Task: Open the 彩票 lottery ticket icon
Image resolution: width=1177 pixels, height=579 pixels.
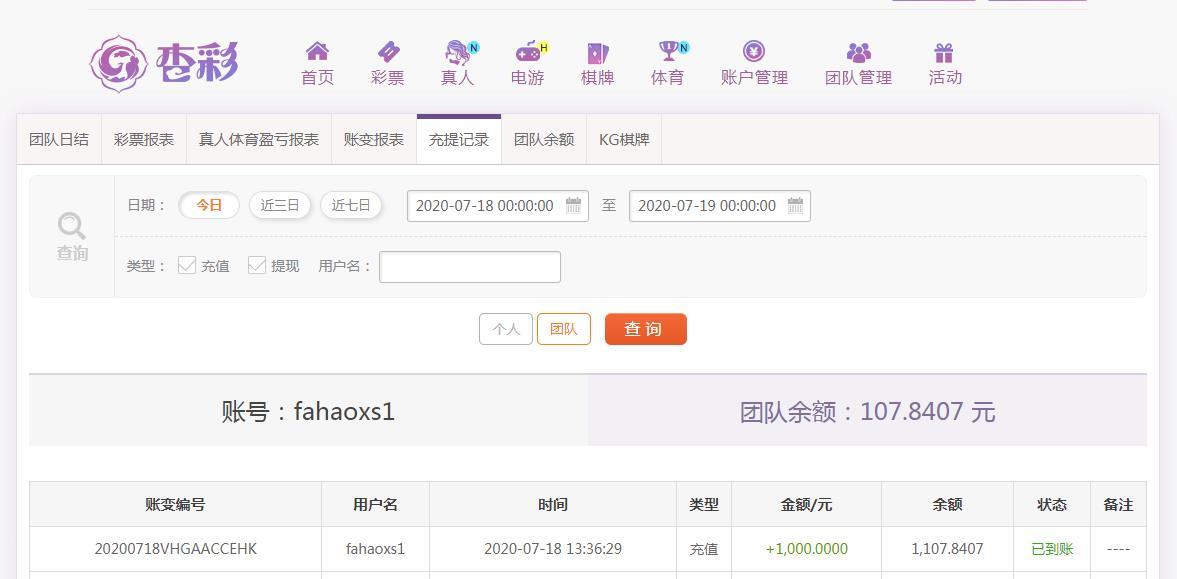Action: pos(388,52)
